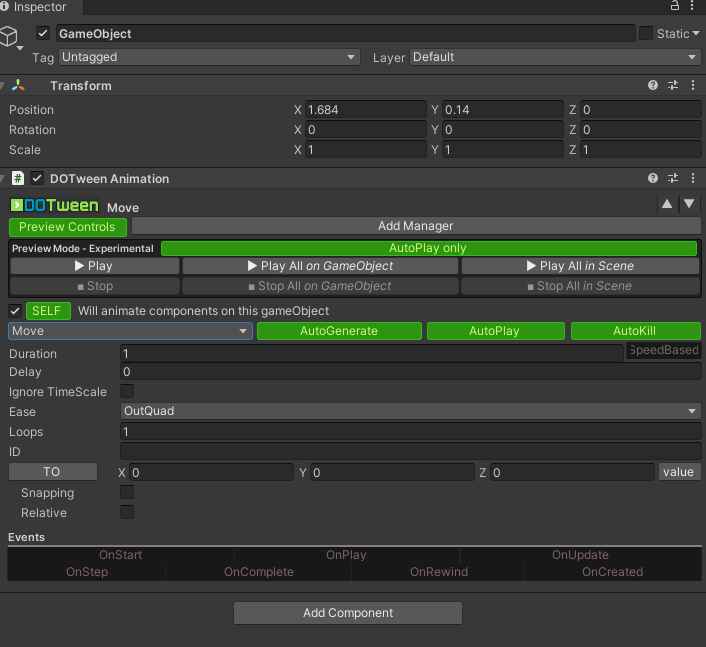Open the Move animation type dropdown
The width and height of the screenshot is (706, 647).
click(130, 331)
